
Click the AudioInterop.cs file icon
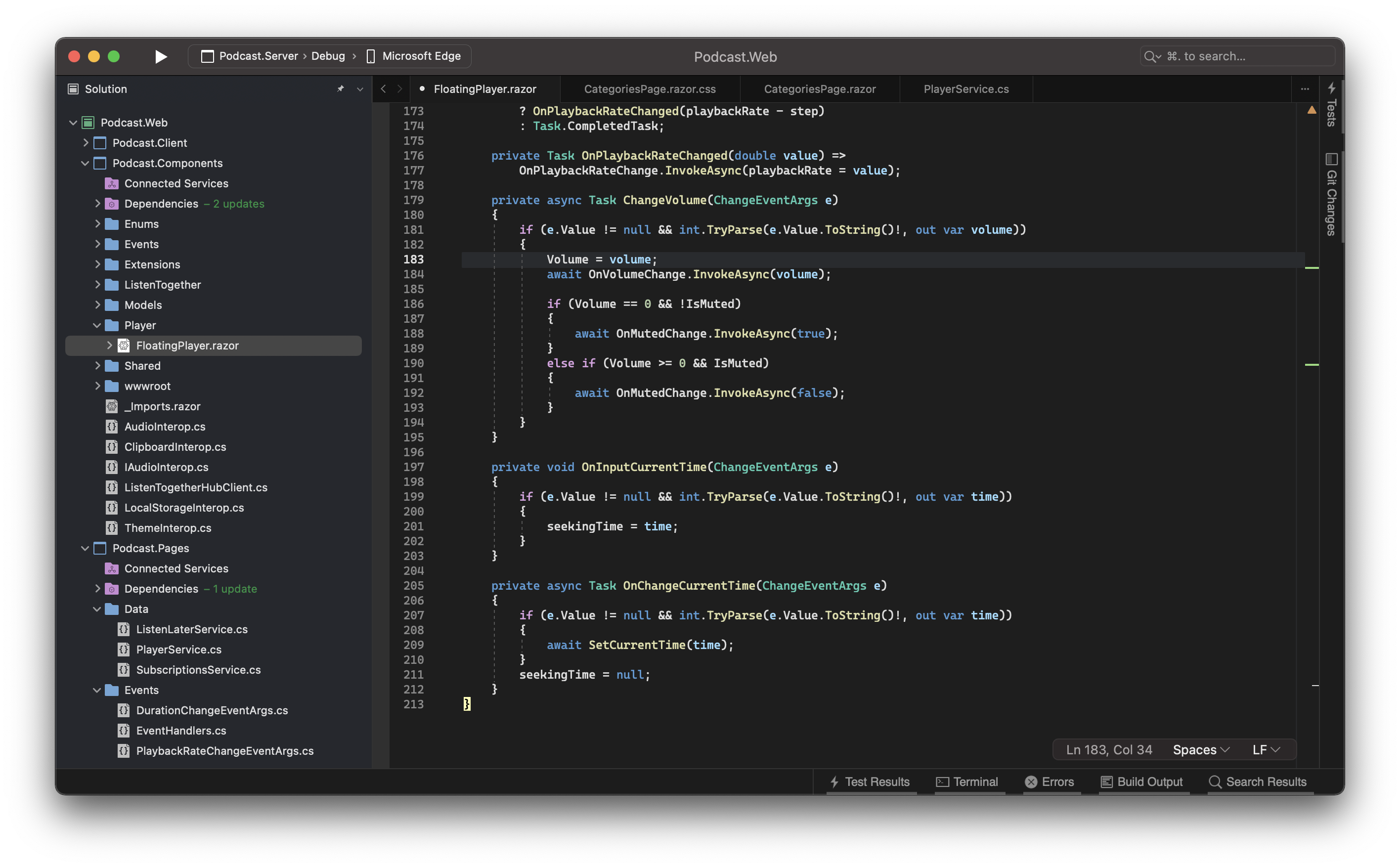click(x=112, y=427)
